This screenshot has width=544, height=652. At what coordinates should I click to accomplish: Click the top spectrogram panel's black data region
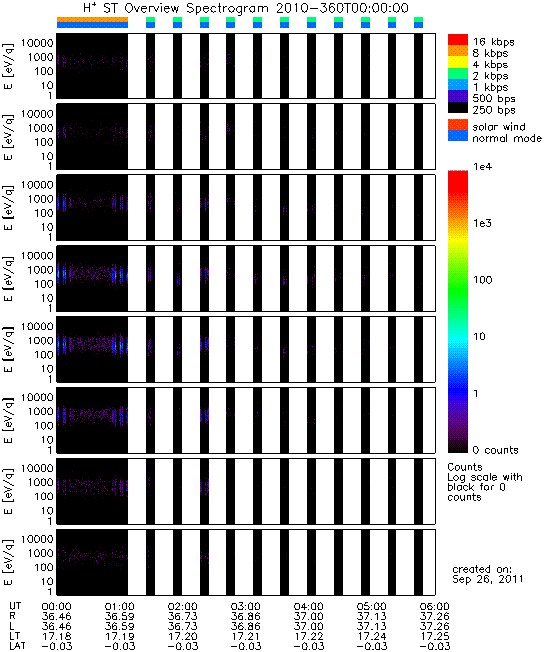click(92, 66)
